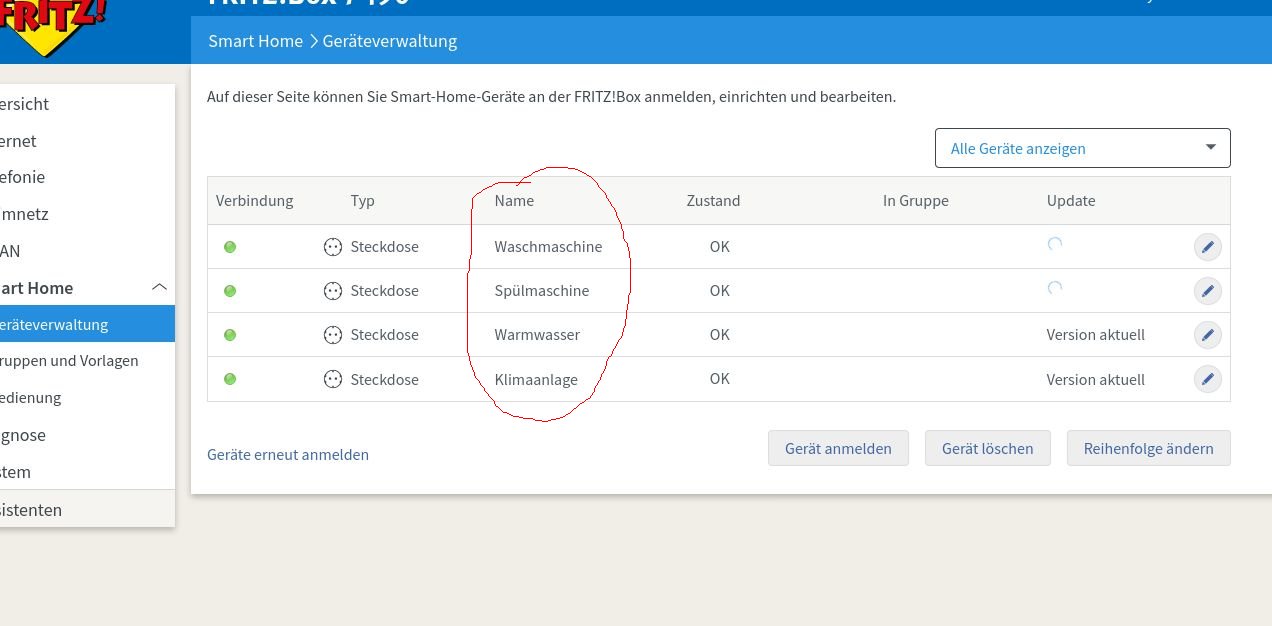
Task: Click the Smart Home breadcrumb link
Action: [255, 41]
